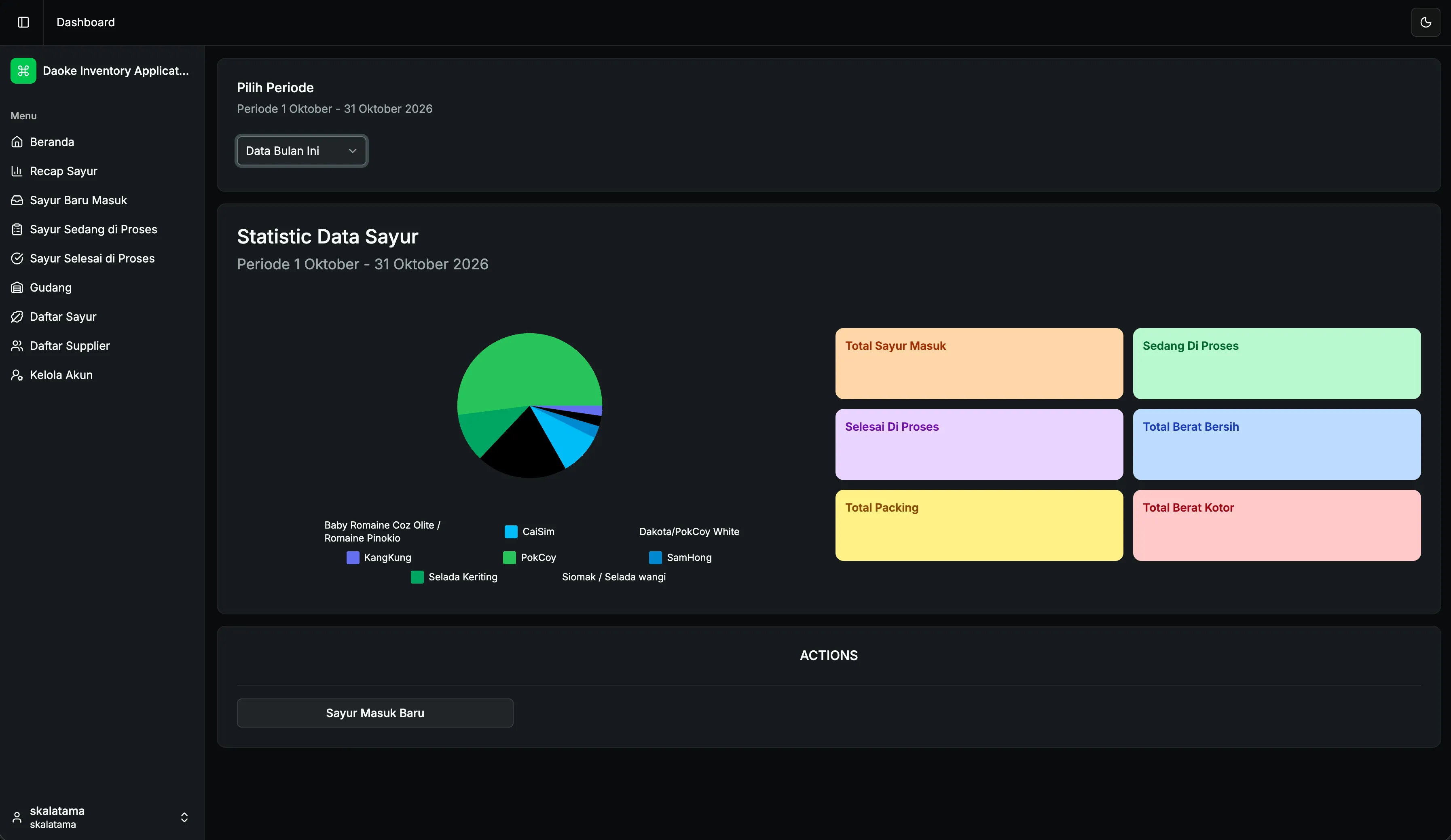Toggle the Selada Keriting legend swatch
Screen dimensions: 1451x840
[417, 577]
